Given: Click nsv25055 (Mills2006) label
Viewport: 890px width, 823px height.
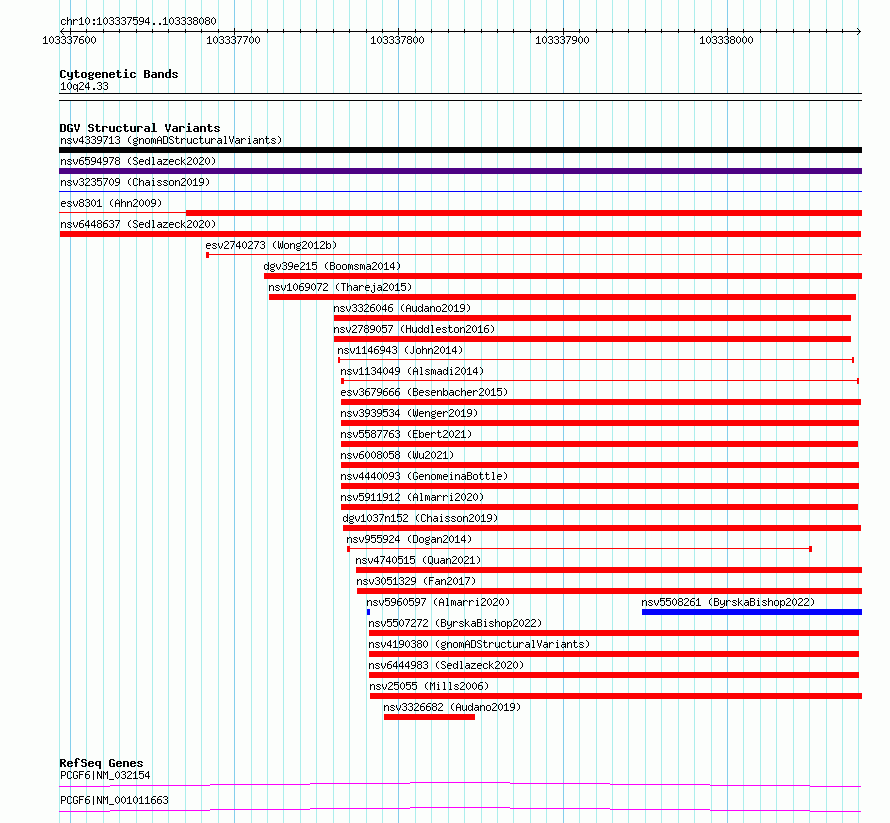Looking at the screenshot, I should pyautogui.click(x=429, y=686).
